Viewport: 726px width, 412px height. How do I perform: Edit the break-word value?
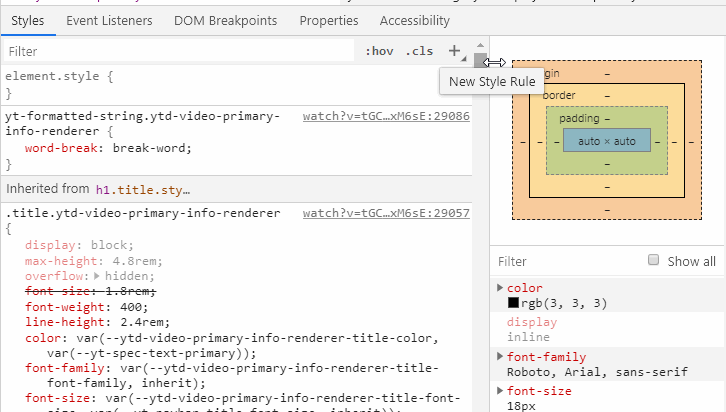150,148
